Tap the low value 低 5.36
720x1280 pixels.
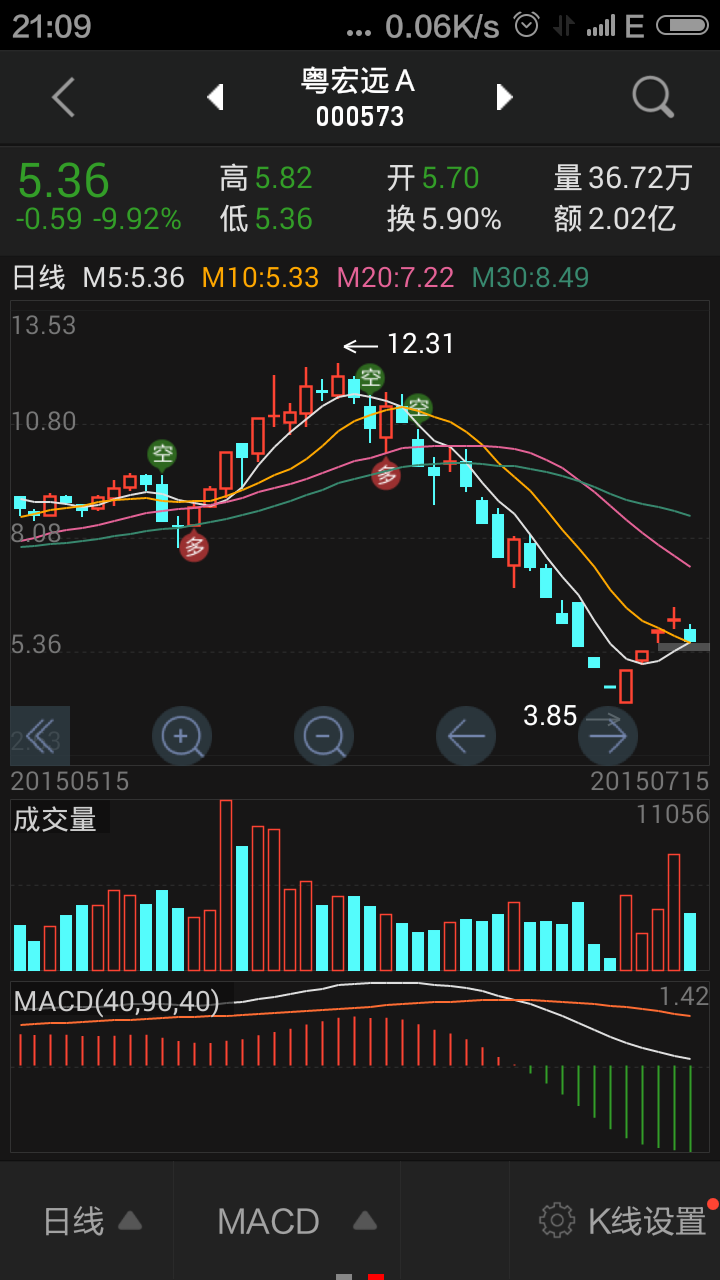coord(266,219)
